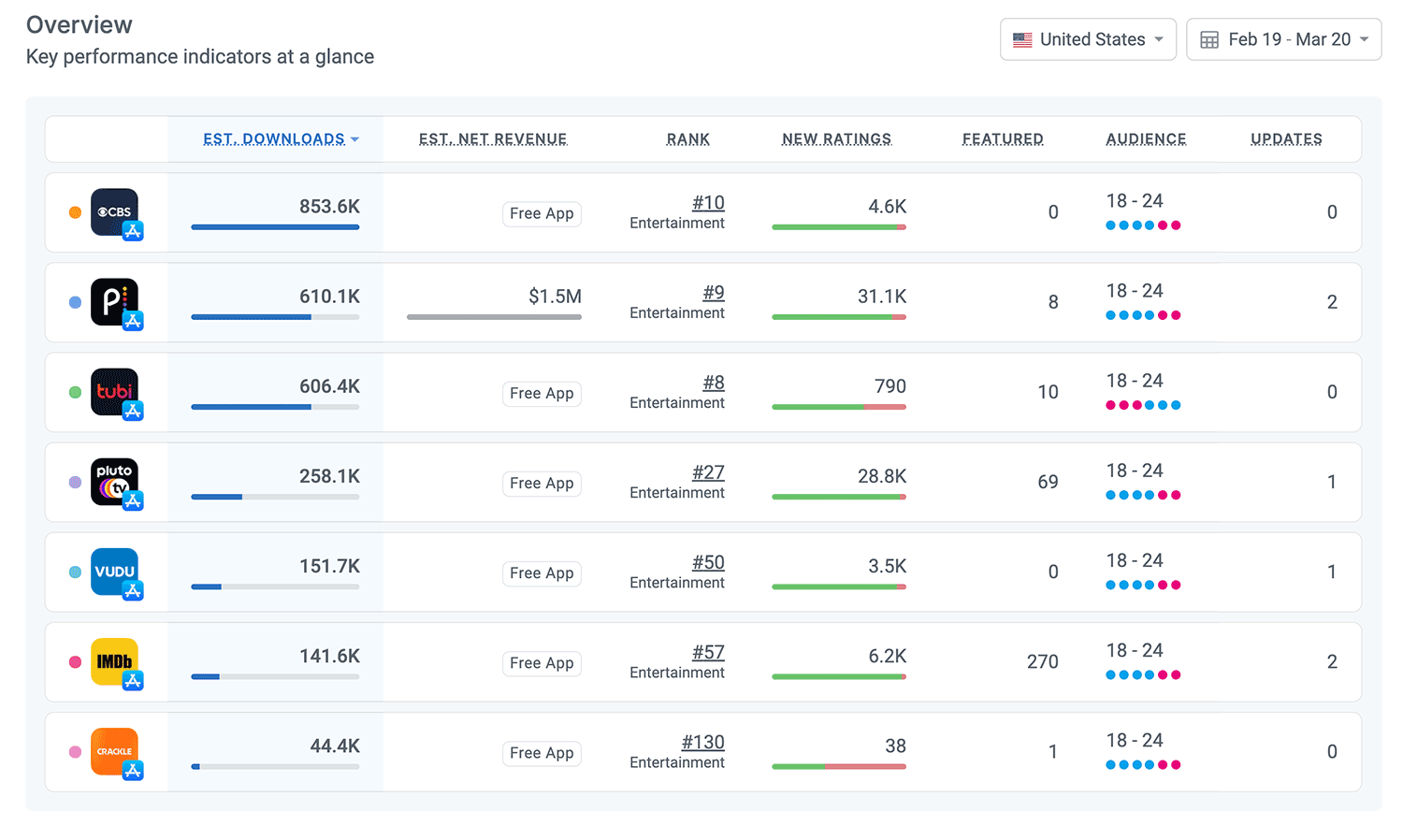Click the Free App badge in Crackle row
Screen dimensions: 1403x840
tap(542, 753)
